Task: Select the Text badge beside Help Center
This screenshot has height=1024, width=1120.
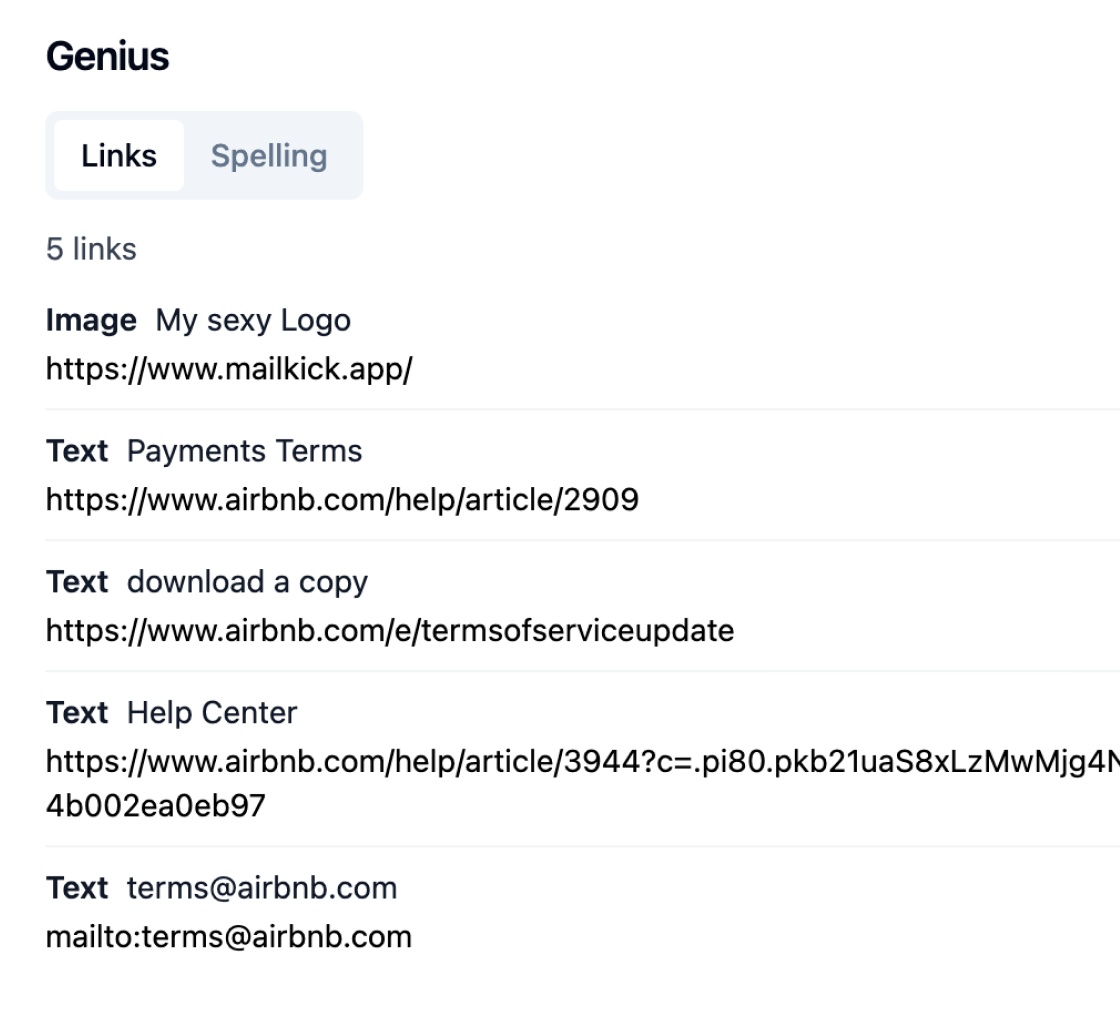Action: click(x=77, y=712)
